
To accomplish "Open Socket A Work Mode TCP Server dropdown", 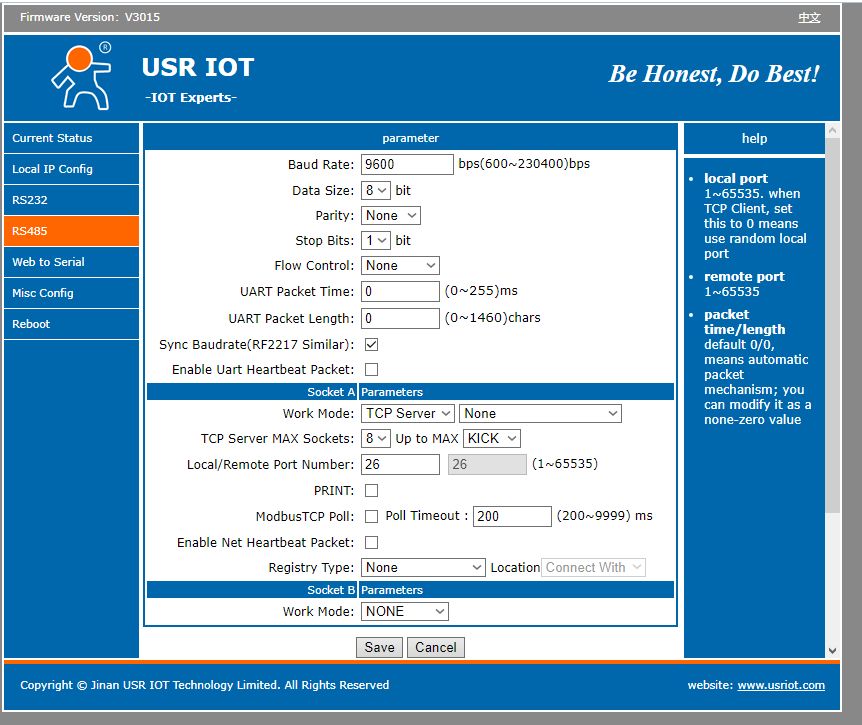I will (408, 413).
